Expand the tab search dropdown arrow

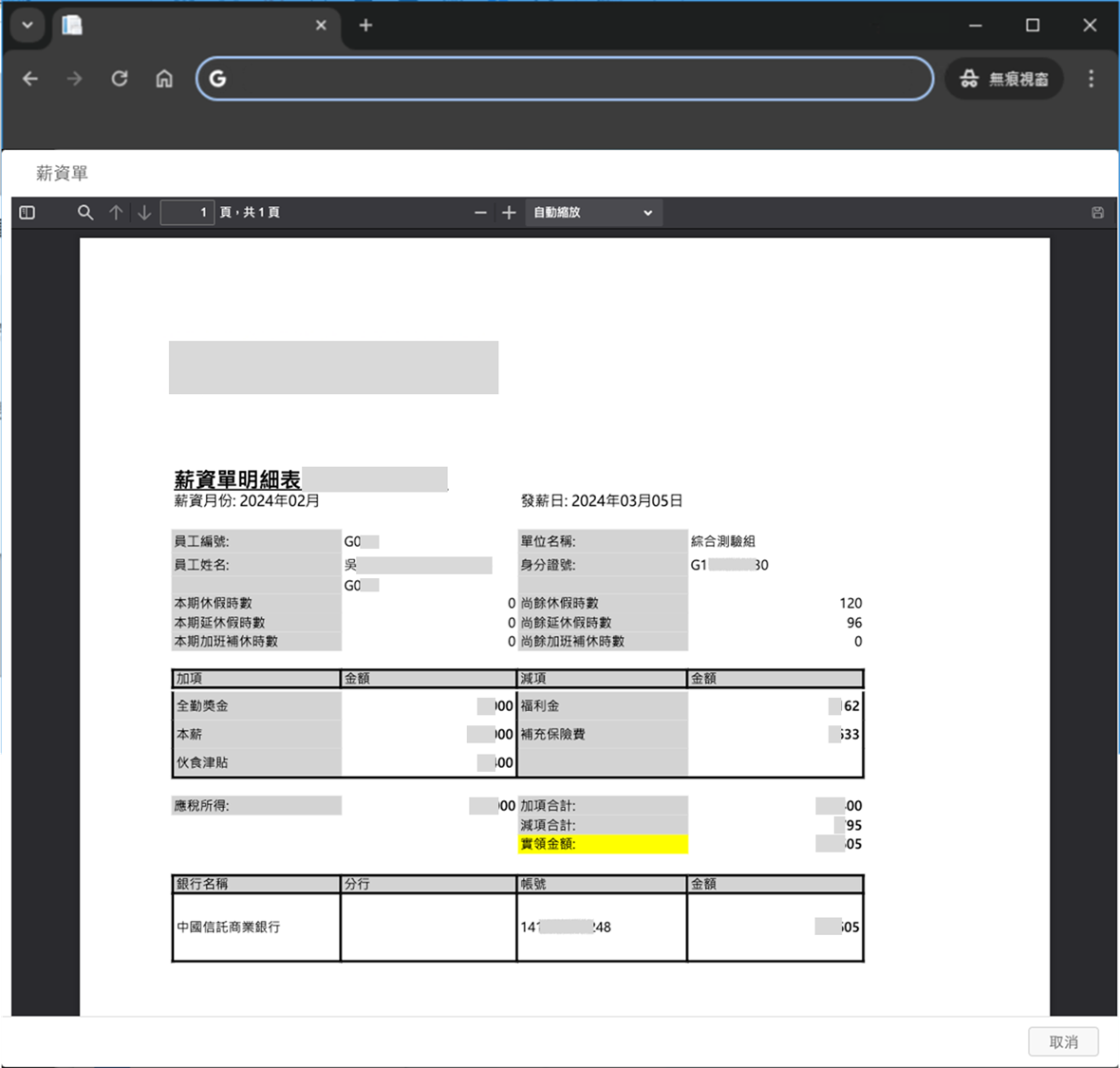coord(28,26)
